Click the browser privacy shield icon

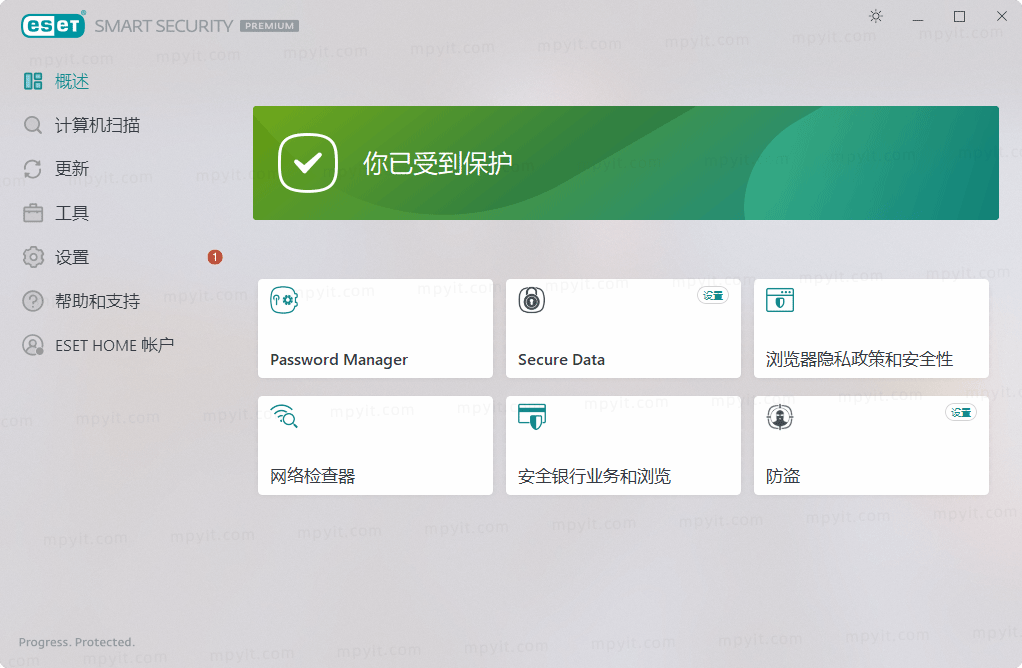[x=780, y=300]
